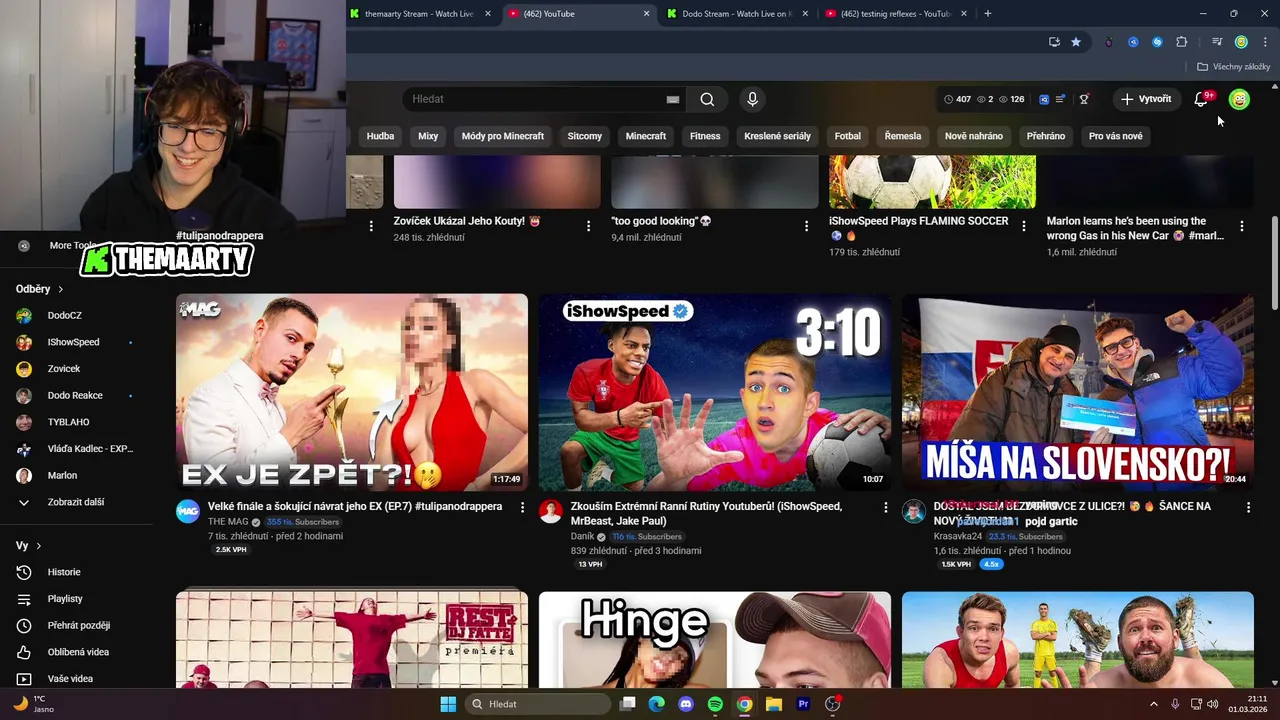This screenshot has height=720, width=1280.
Task: Open Spotify from the taskbar
Action: point(715,704)
